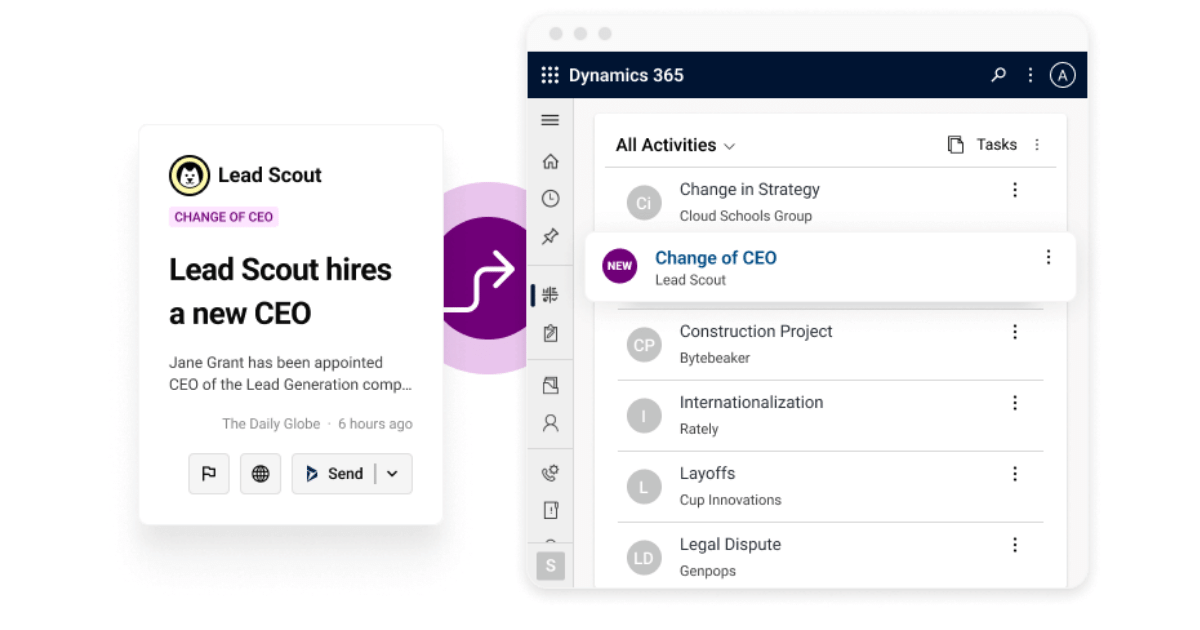
Task: Click the phone calls icon in sidebar
Action: (550, 472)
